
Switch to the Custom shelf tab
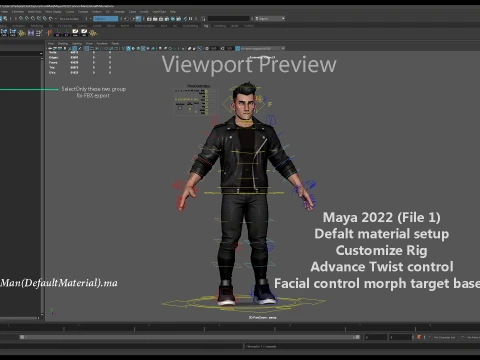click(82, 26)
